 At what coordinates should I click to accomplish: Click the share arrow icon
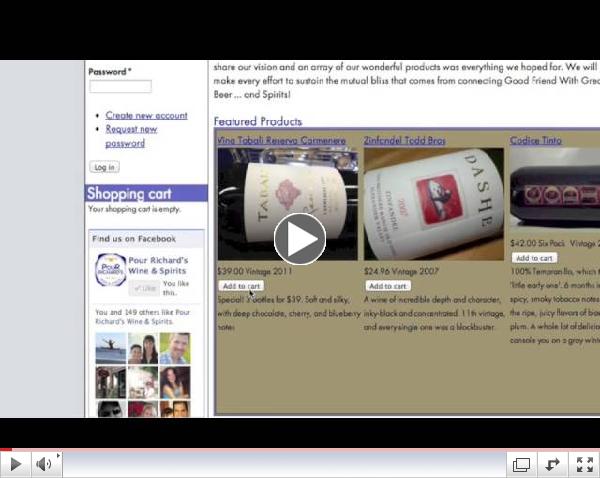click(x=551, y=464)
